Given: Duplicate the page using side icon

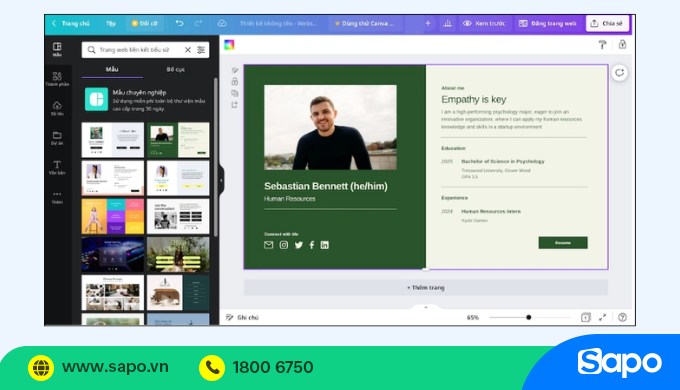Looking at the screenshot, I should [235, 93].
